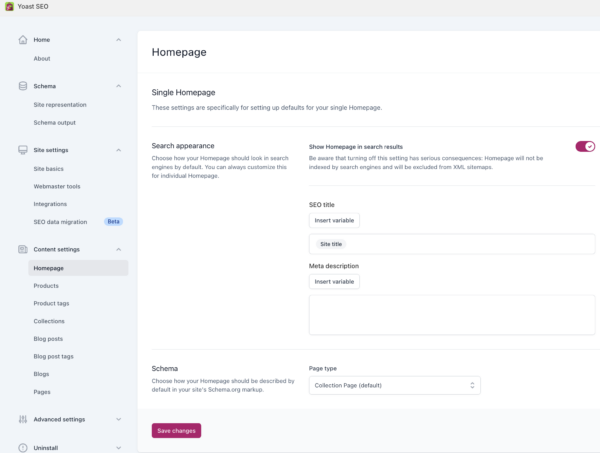Screen dimensions: 600x453
Task: Open the Page type dropdown
Action: 394,385
